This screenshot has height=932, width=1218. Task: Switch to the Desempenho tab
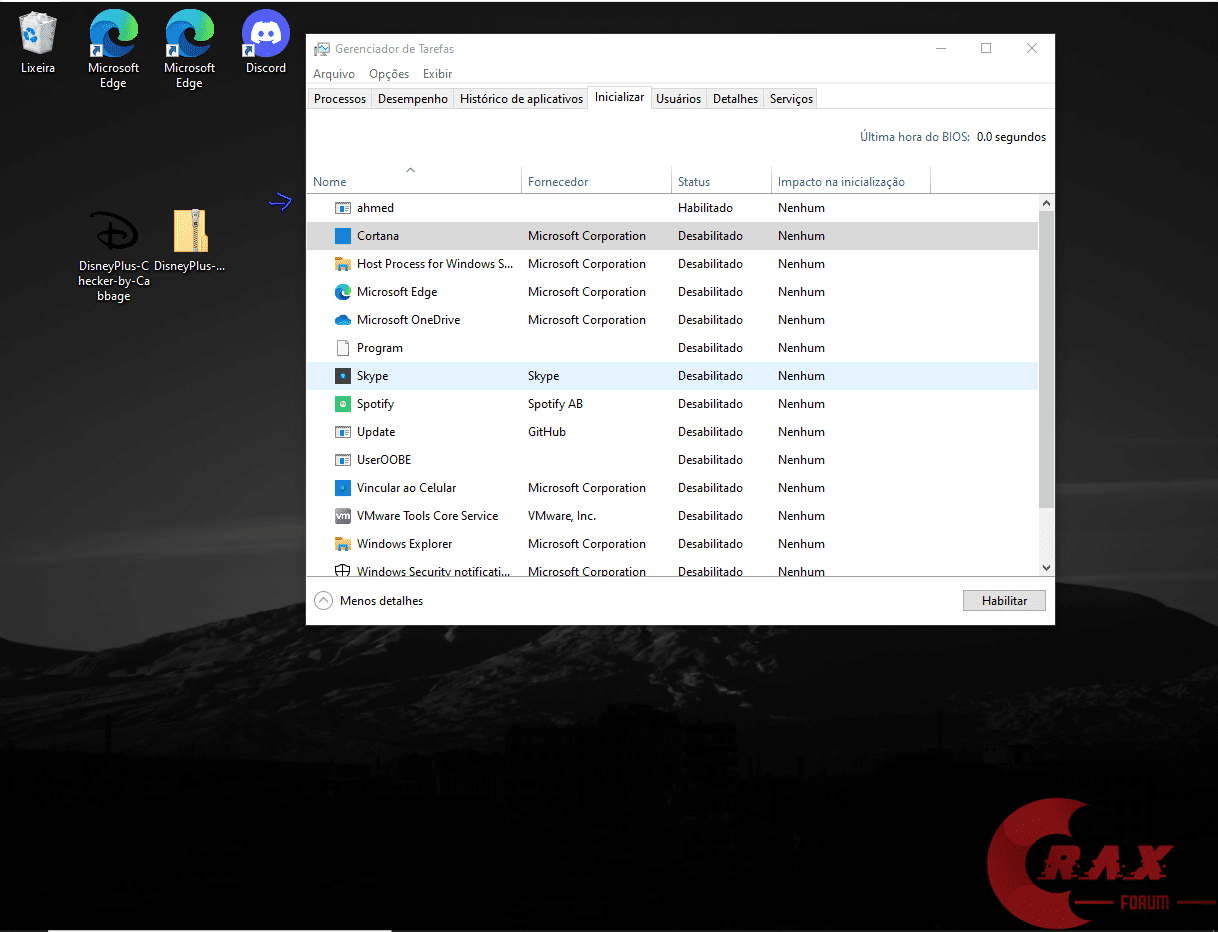(413, 99)
